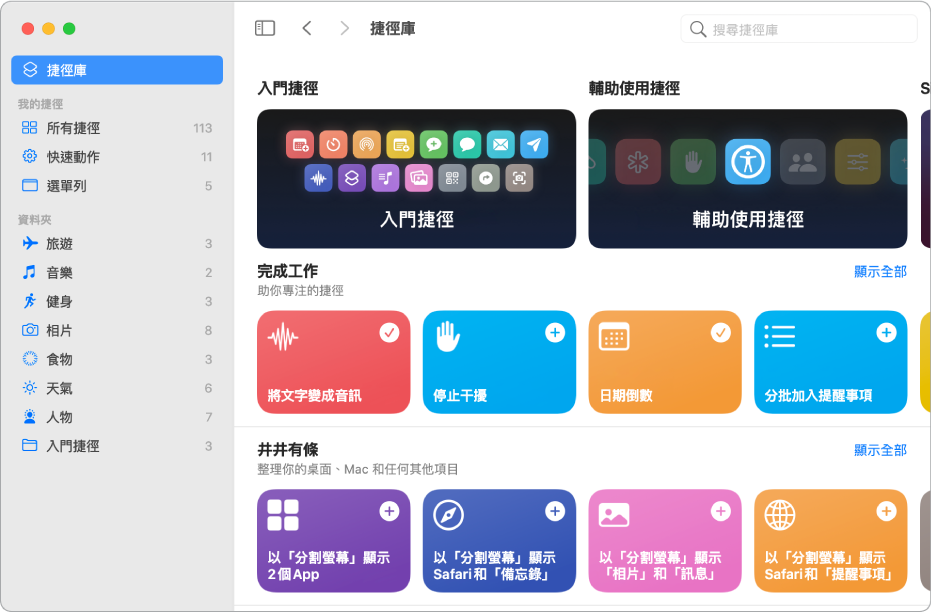Add the Safari 和「備忘錄」 shortcut
This screenshot has height=612, width=931.
point(555,511)
